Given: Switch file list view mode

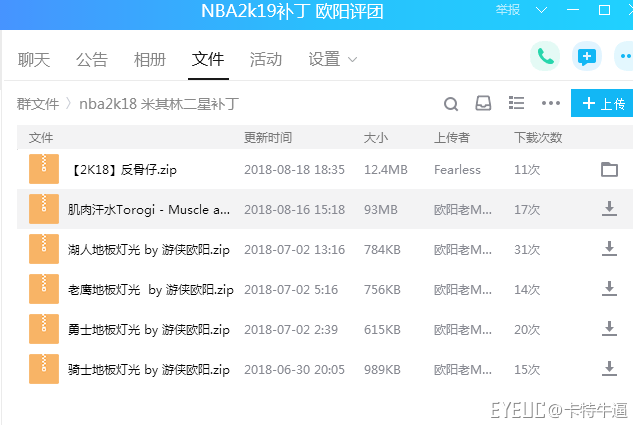Looking at the screenshot, I should [516, 103].
